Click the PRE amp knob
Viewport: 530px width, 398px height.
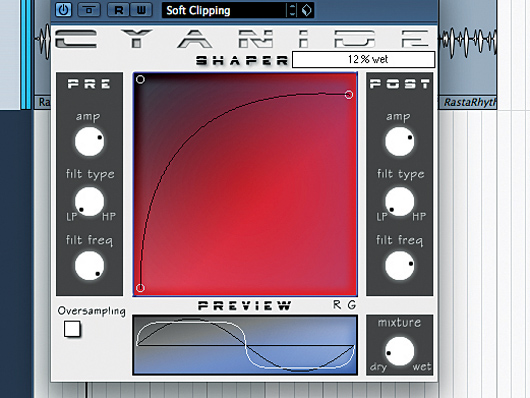click(89, 141)
